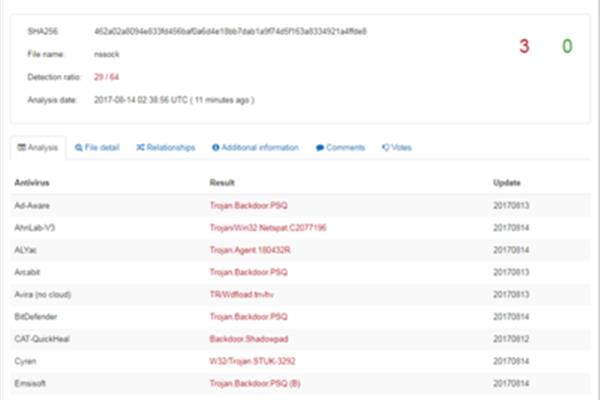Click Arcabit's Trojan.Backdoor.PSQ result
Screen dimensions: 600x400
click(249, 272)
